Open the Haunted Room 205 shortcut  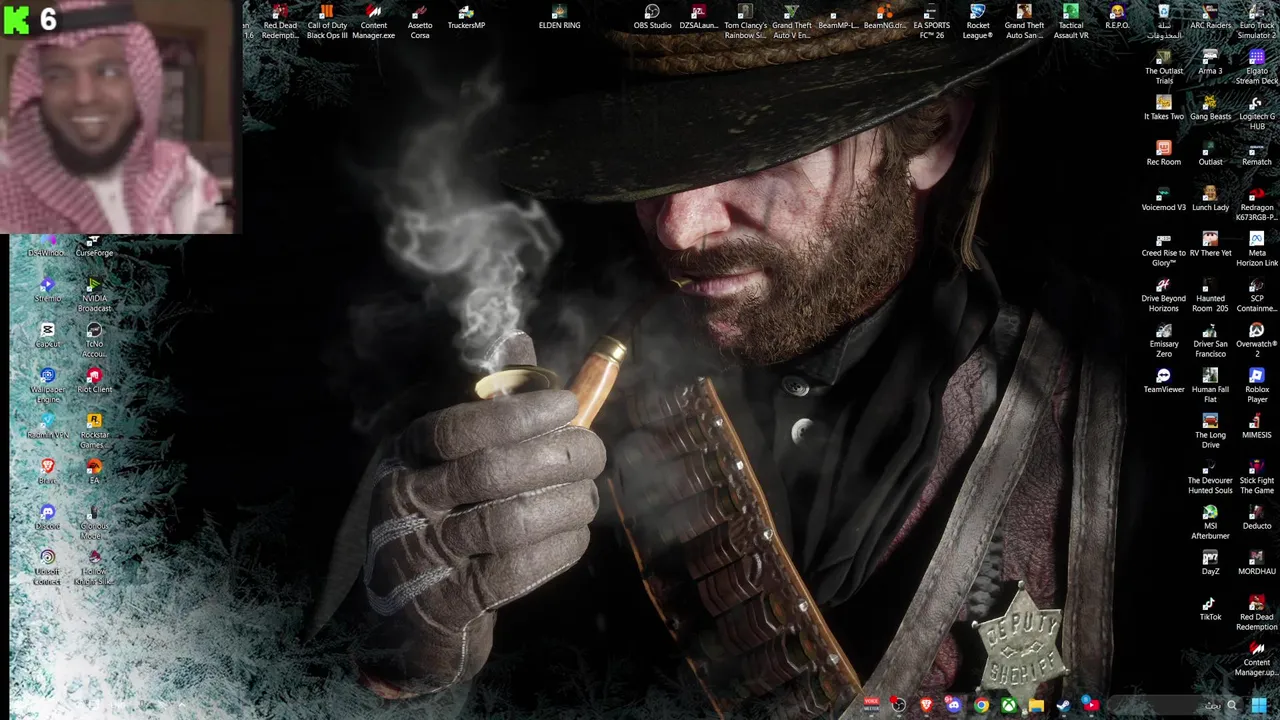click(1210, 294)
